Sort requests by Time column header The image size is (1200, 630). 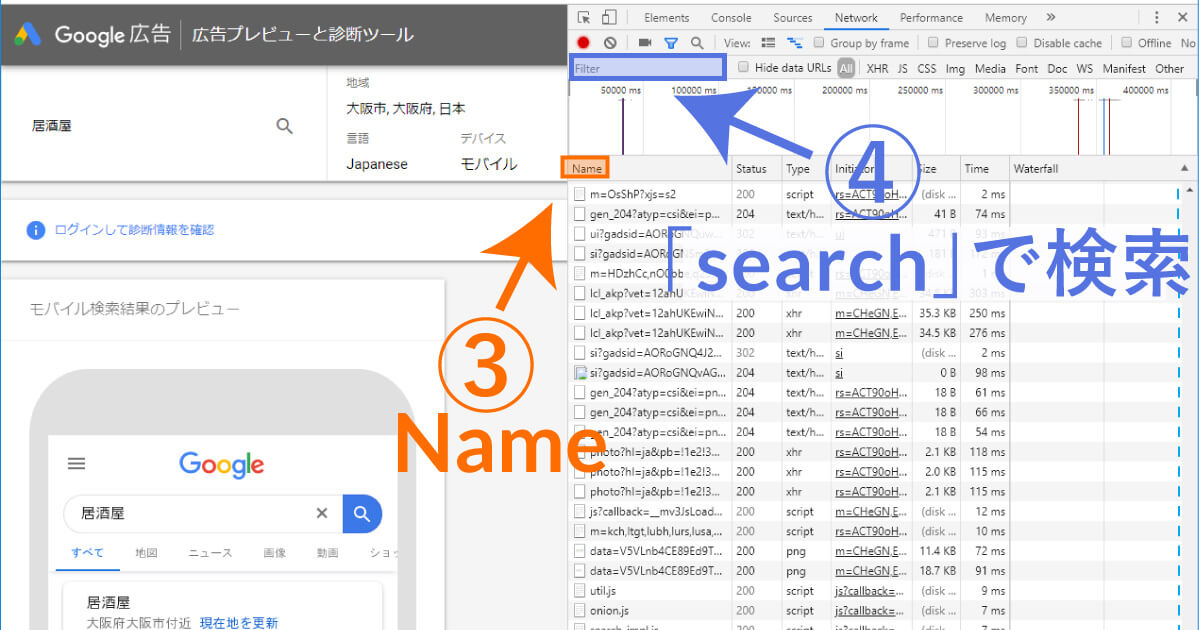coord(985,169)
